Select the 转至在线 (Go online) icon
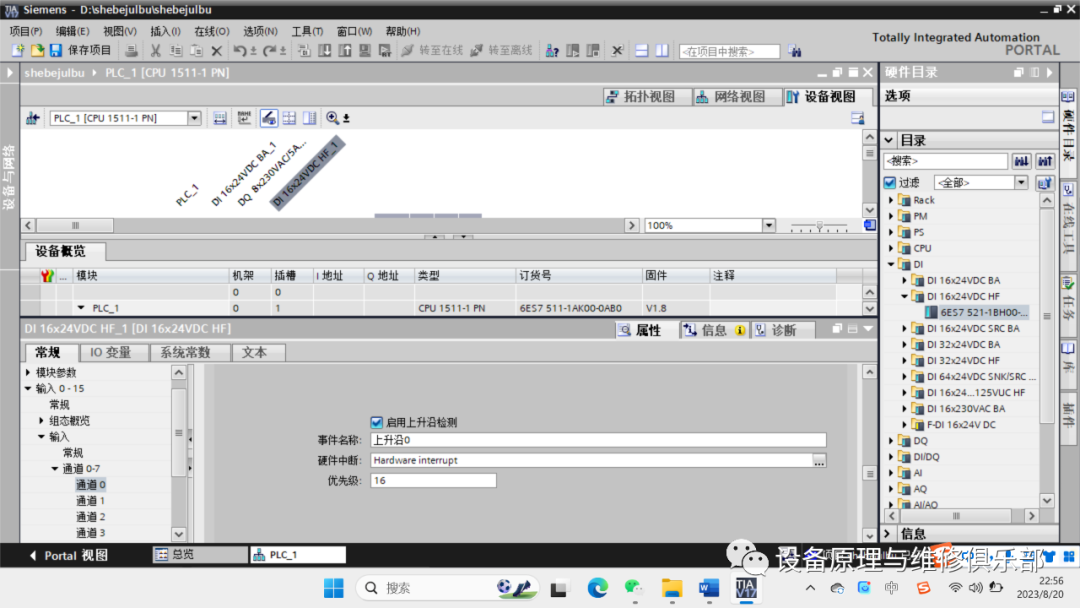Viewport: 1080px width, 608px height. 407,50
